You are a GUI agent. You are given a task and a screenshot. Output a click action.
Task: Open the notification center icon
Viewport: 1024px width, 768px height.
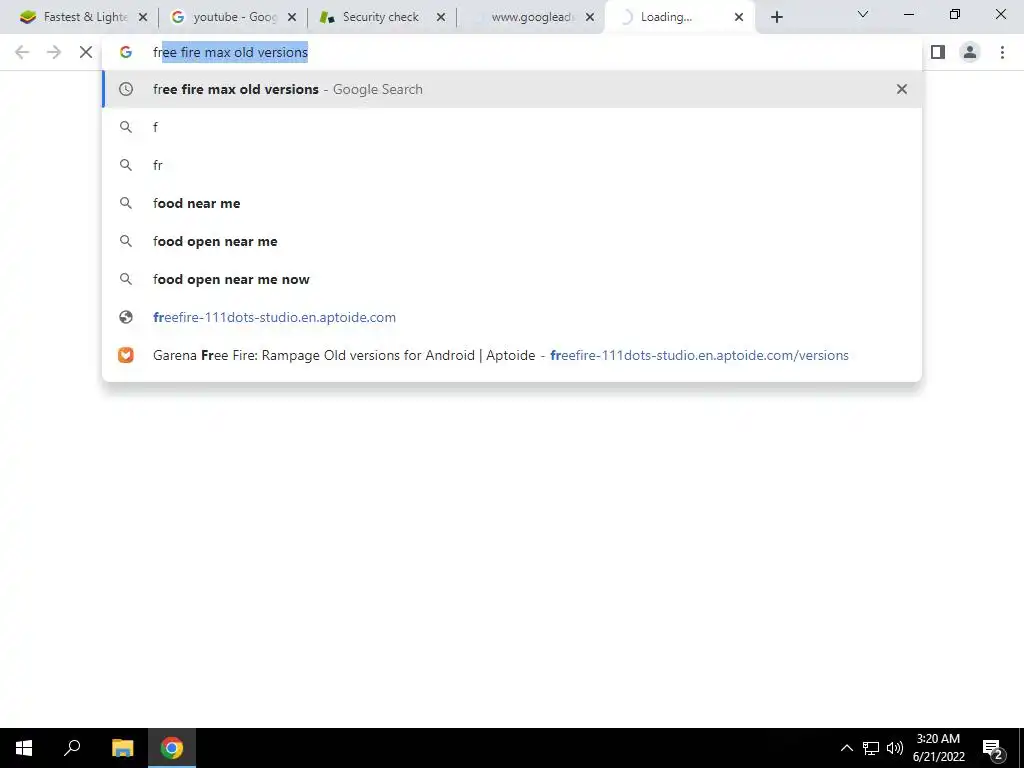tap(992, 749)
